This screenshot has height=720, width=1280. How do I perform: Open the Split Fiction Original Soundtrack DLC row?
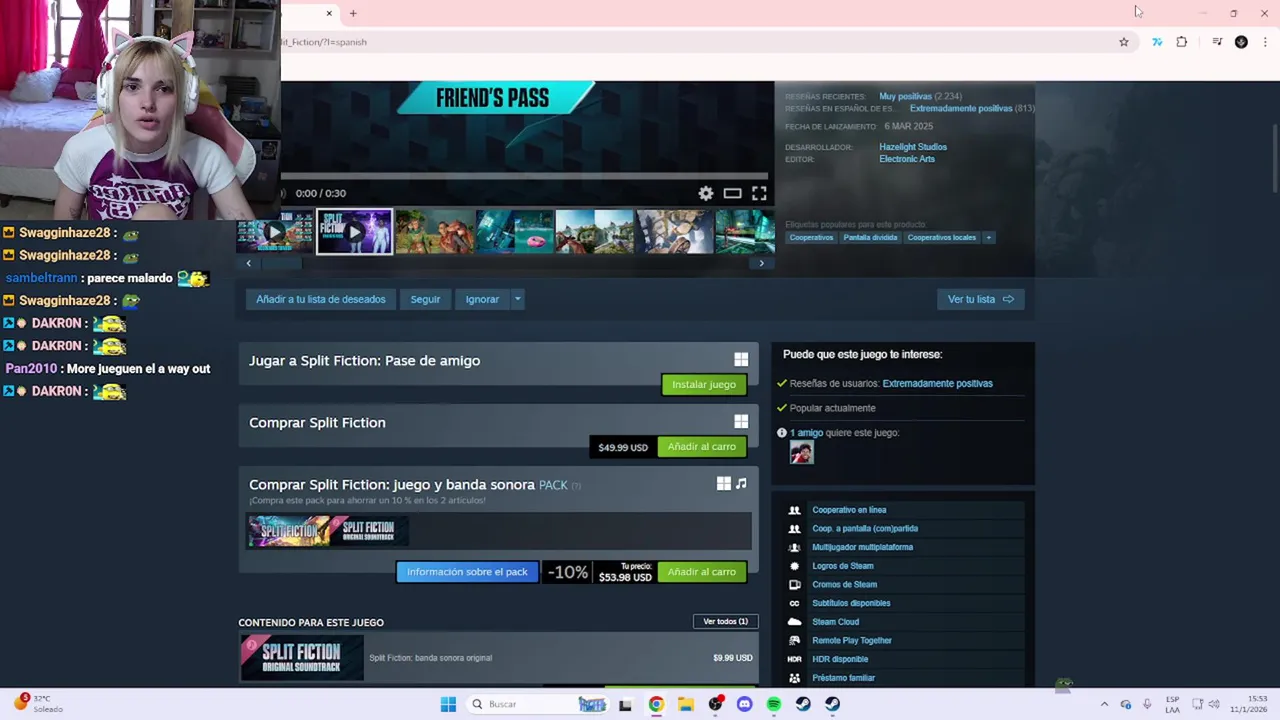click(498, 658)
